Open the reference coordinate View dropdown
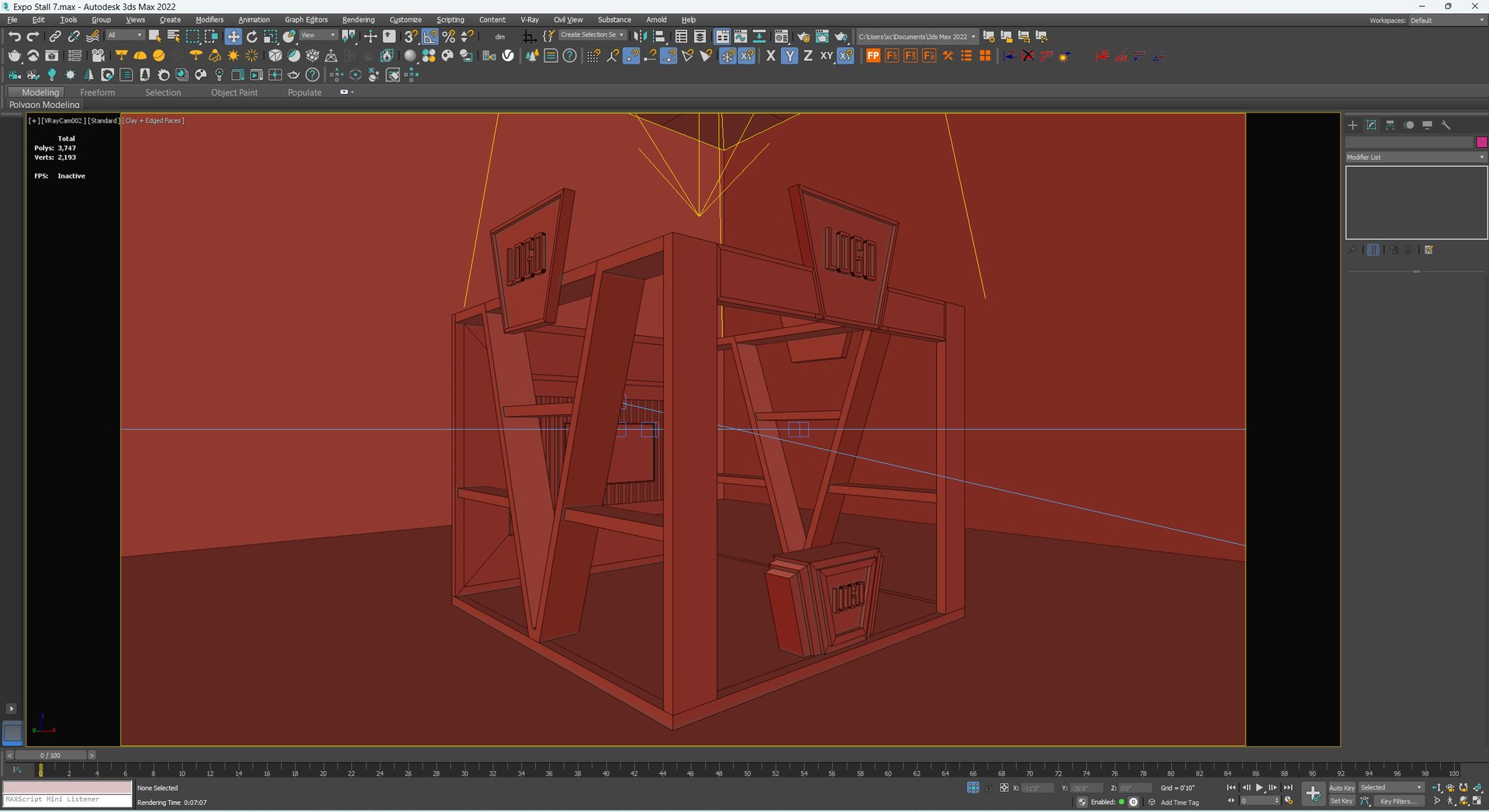This screenshot has width=1489, height=812. coord(318,36)
